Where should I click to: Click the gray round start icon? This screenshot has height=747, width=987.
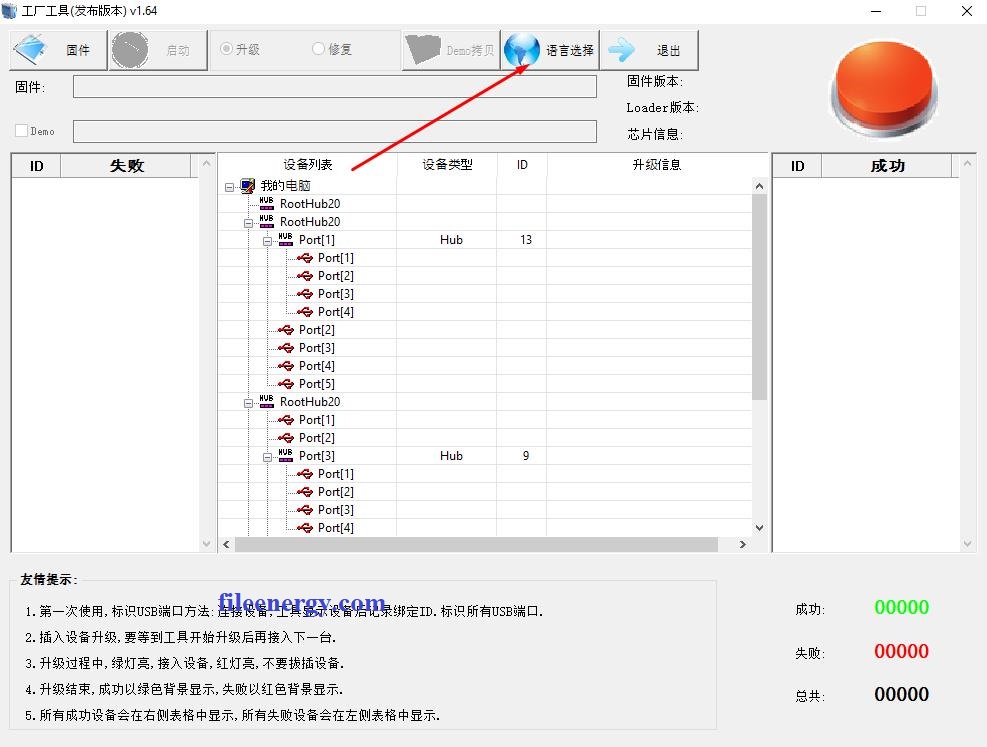130,50
